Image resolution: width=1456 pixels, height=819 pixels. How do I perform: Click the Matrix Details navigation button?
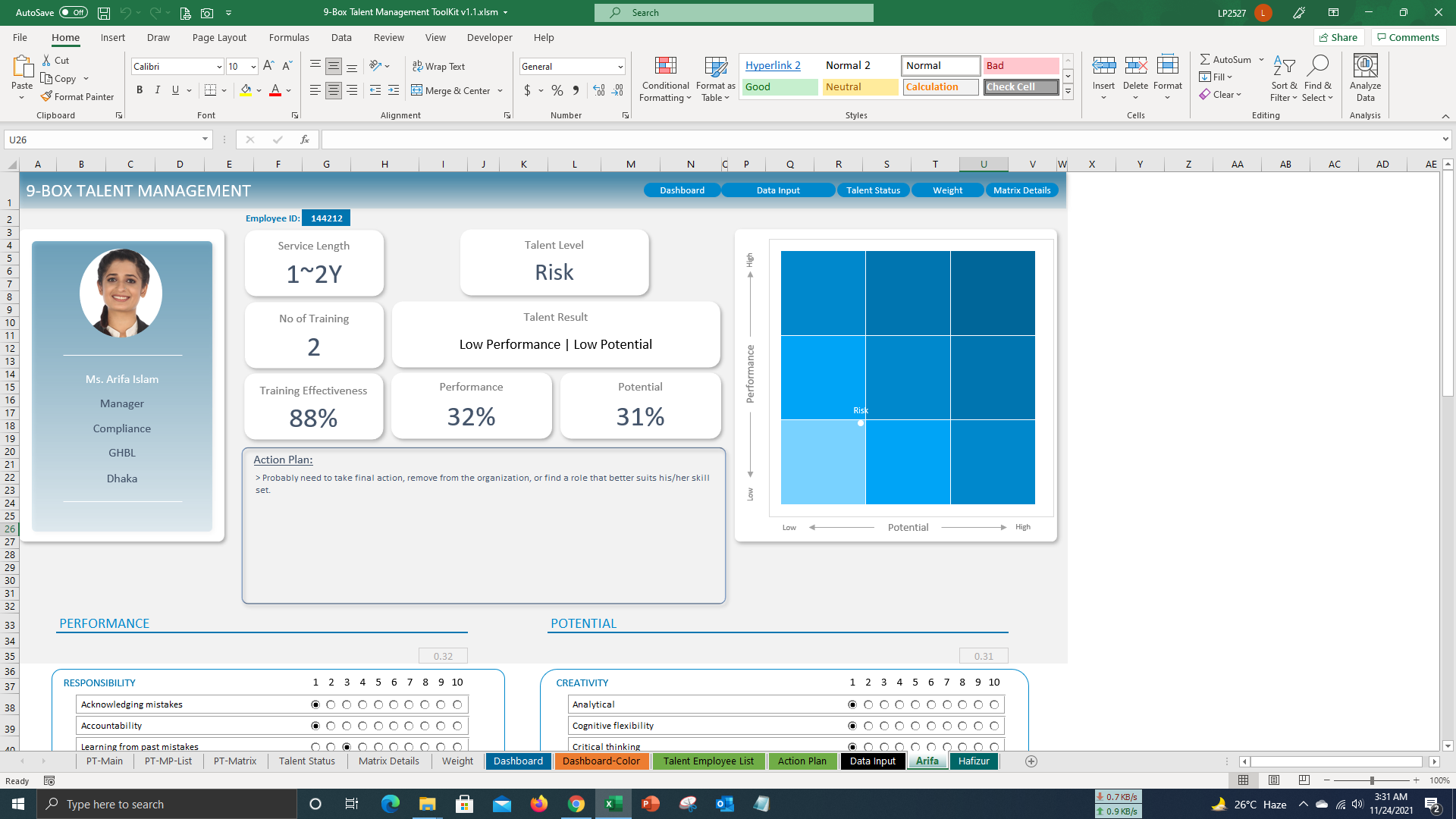pyautogui.click(x=1022, y=190)
